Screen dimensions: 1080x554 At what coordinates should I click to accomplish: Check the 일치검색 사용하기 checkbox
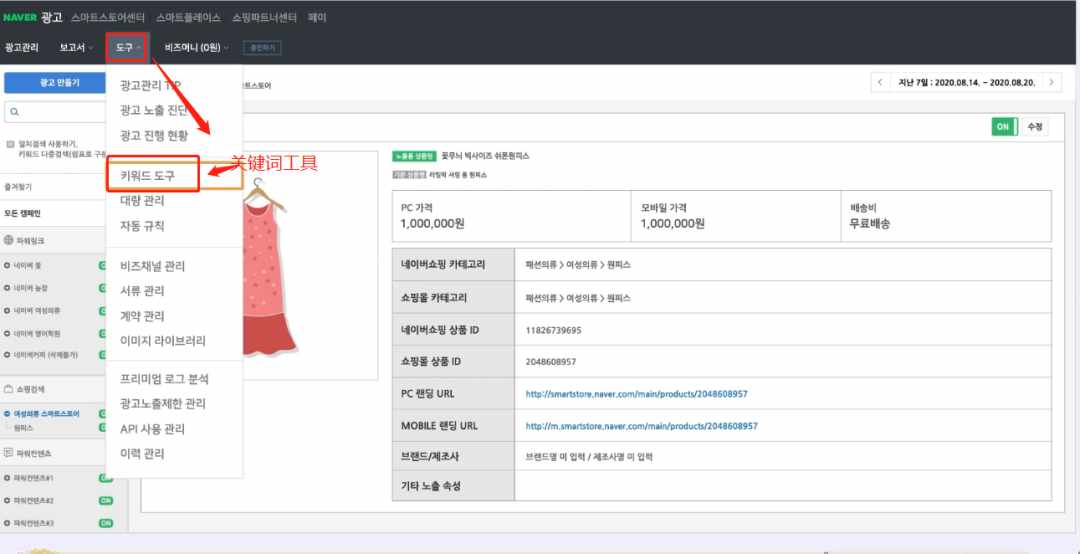tap(10, 144)
